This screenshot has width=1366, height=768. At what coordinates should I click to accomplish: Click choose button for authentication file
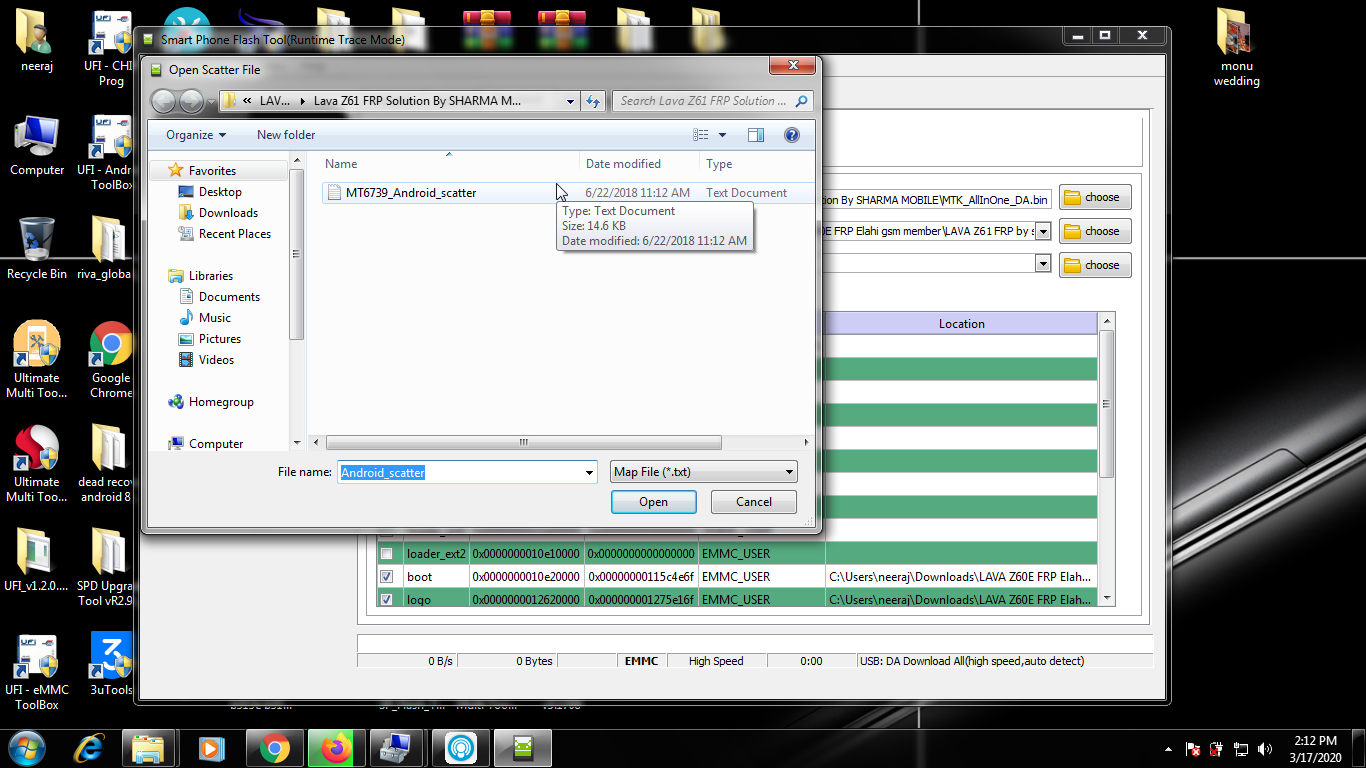1095,265
